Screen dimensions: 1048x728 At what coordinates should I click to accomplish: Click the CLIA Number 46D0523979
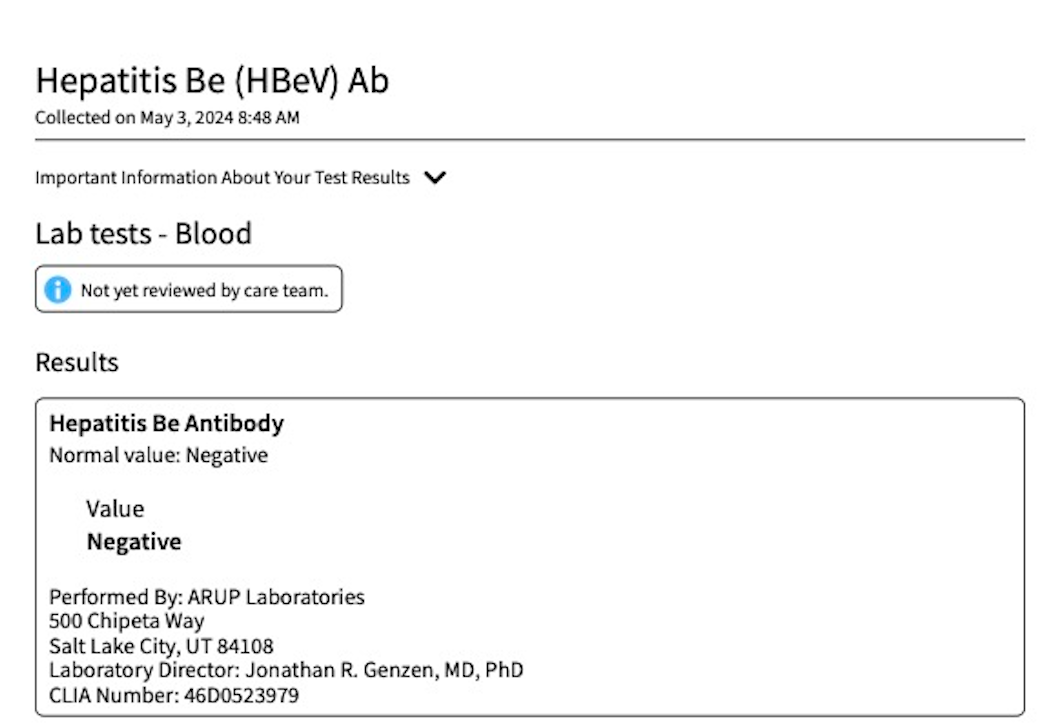click(x=174, y=695)
